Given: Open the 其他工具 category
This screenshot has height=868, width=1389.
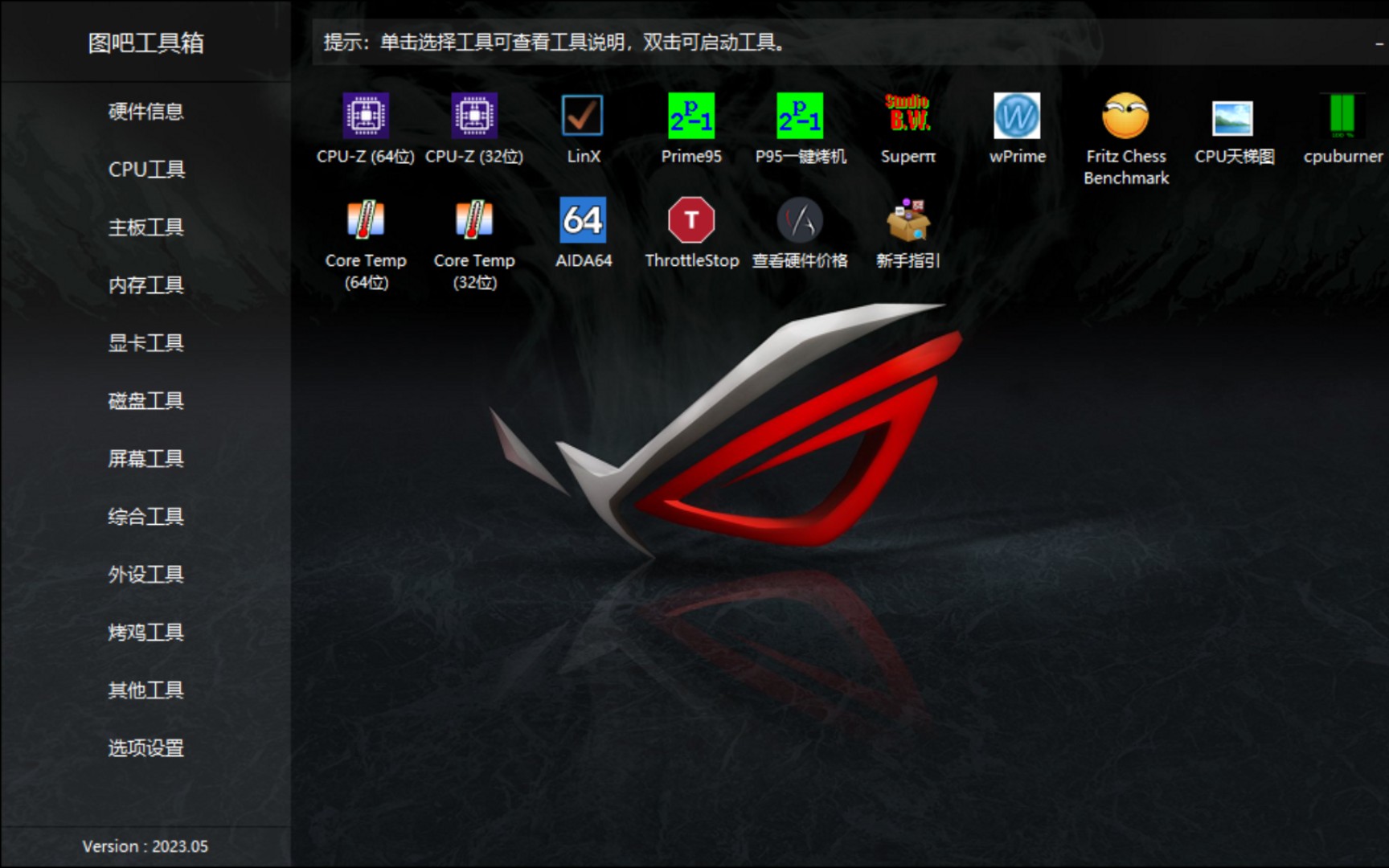Looking at the screenshot, I should point(146,690).
